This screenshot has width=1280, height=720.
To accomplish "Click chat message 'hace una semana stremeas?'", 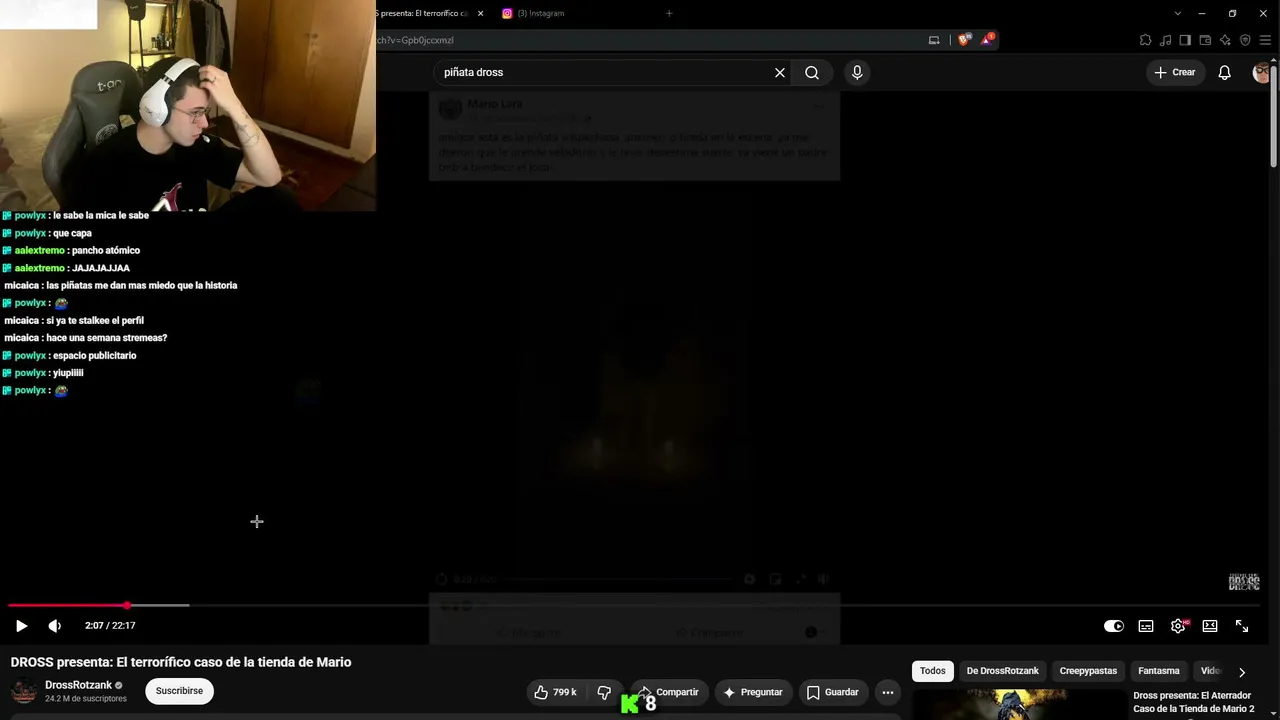I will pyautogui.click(x=107, y=338).
